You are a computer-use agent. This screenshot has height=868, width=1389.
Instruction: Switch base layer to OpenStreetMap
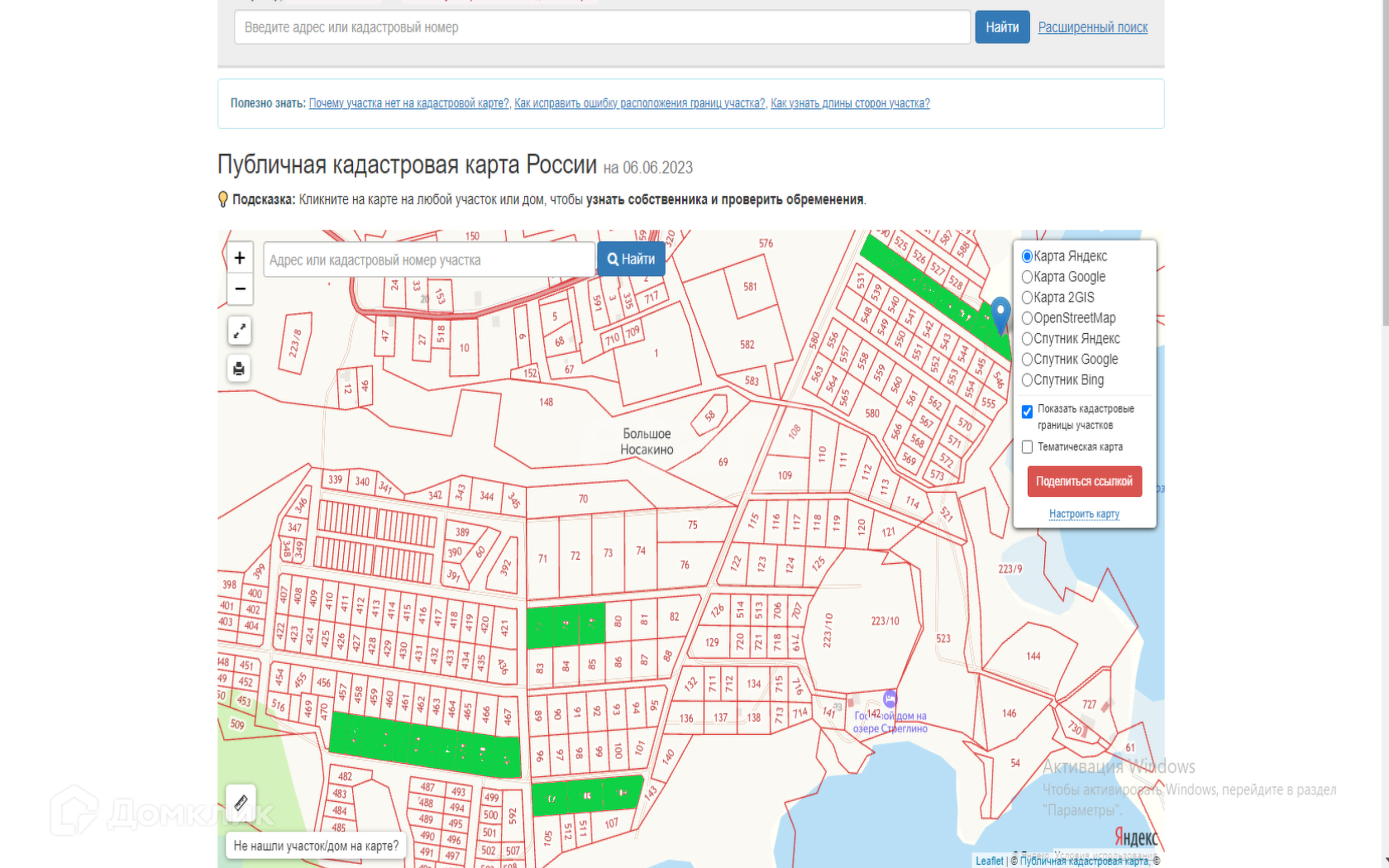[1027, 318]
